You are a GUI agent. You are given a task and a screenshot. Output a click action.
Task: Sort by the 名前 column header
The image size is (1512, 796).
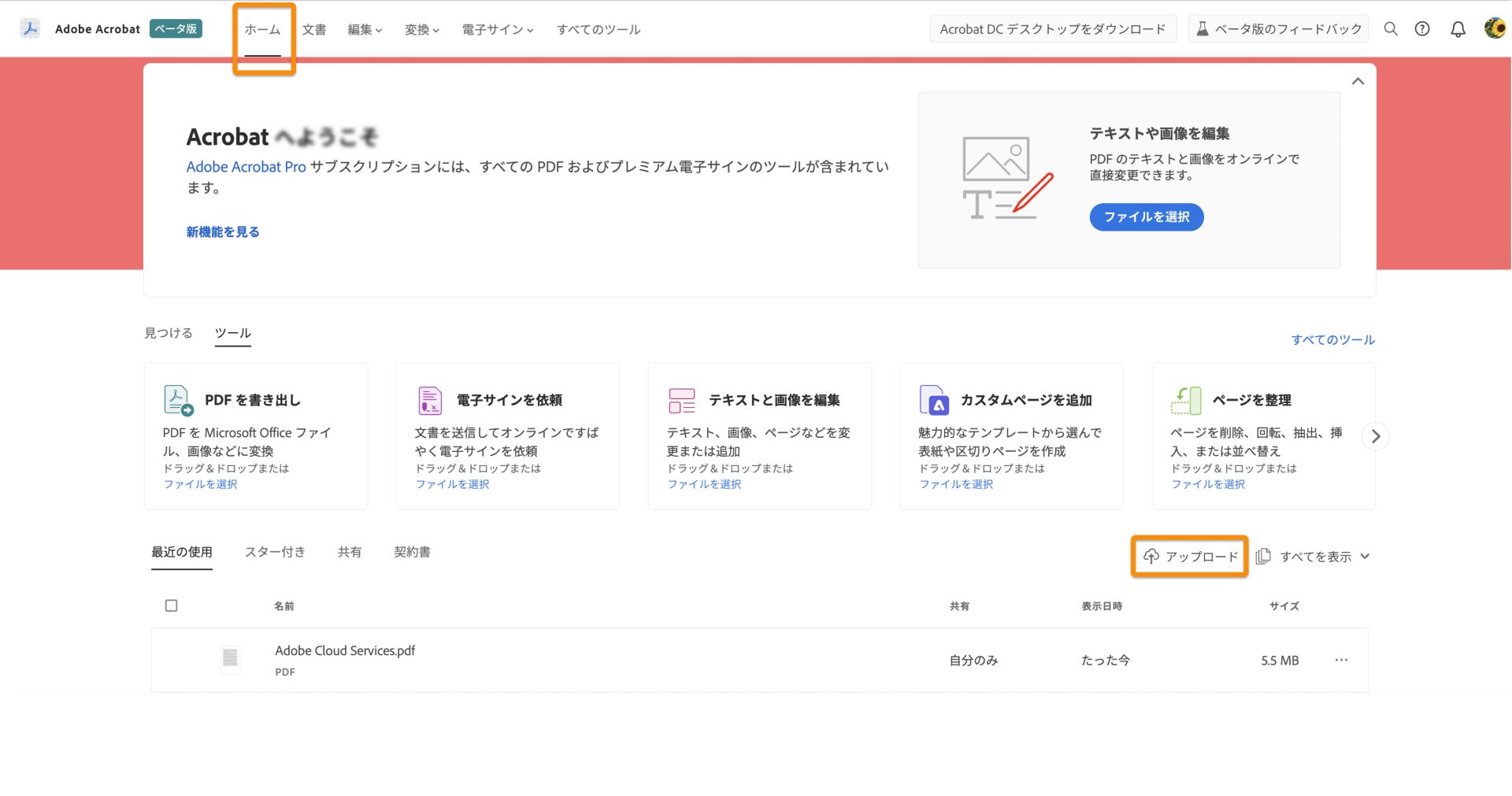tap(284, 606)
